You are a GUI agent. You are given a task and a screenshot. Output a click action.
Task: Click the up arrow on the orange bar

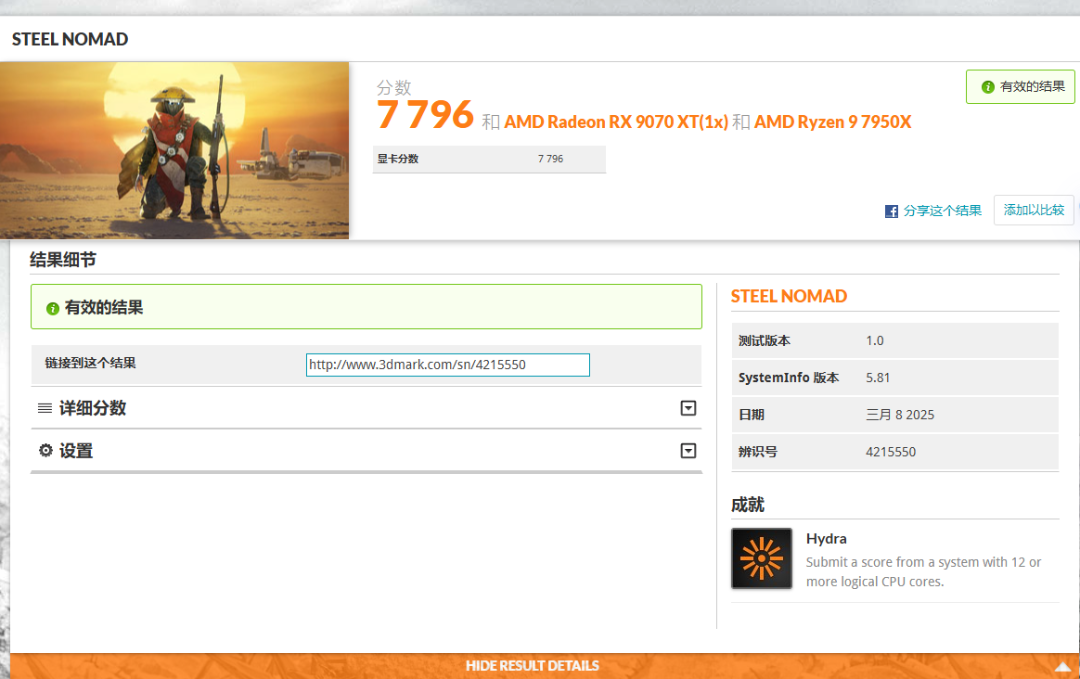1062,666
